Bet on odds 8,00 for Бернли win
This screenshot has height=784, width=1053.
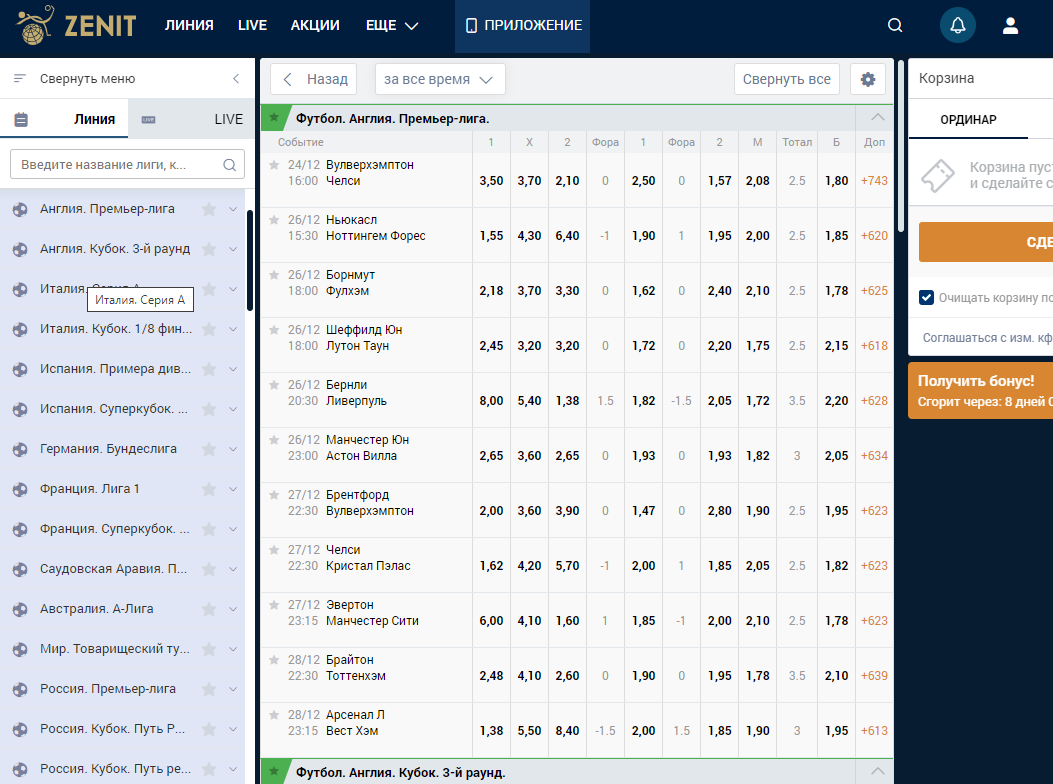pos(491,401)
